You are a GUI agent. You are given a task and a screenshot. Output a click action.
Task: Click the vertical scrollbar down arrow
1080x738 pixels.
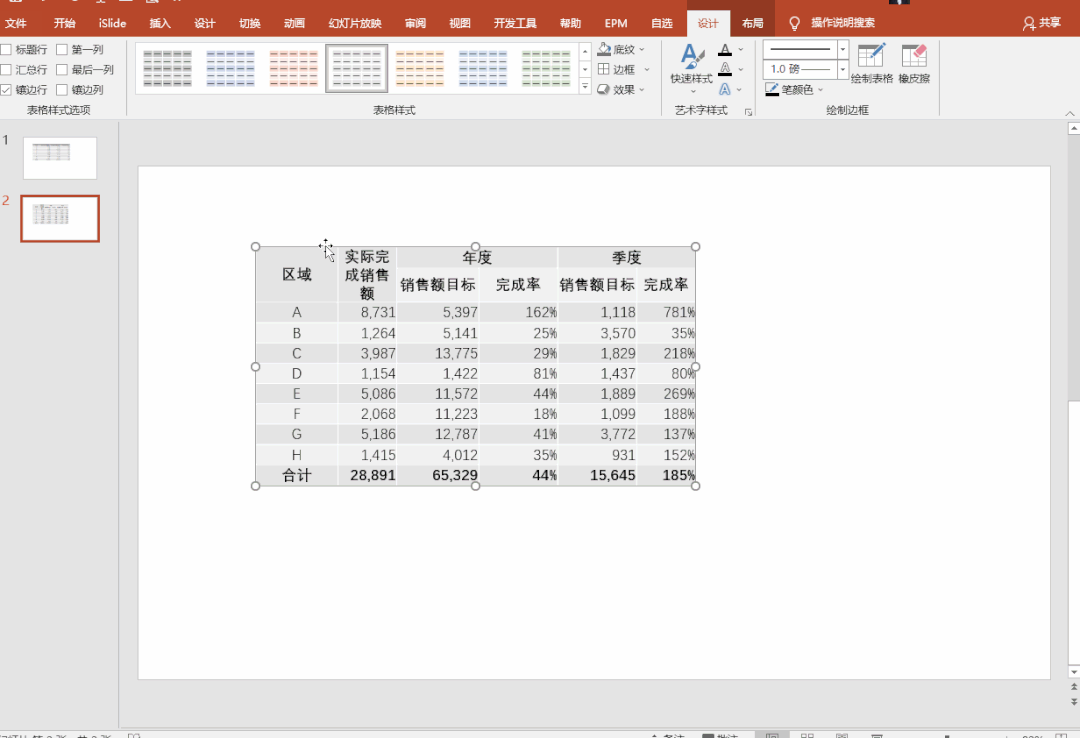tap(1073, 671)
